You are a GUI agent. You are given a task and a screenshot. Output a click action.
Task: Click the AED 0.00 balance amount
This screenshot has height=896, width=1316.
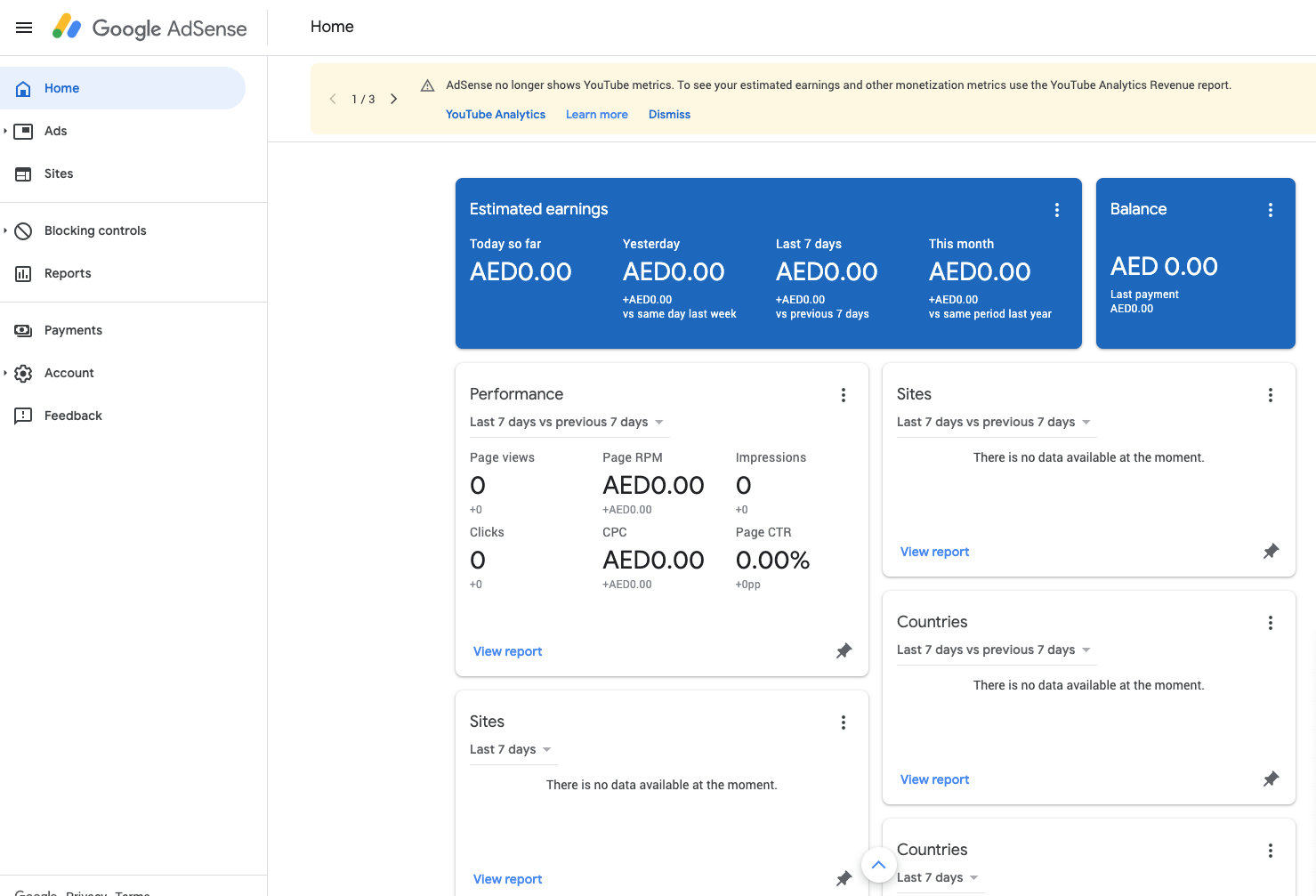(x=1164, y=267)
